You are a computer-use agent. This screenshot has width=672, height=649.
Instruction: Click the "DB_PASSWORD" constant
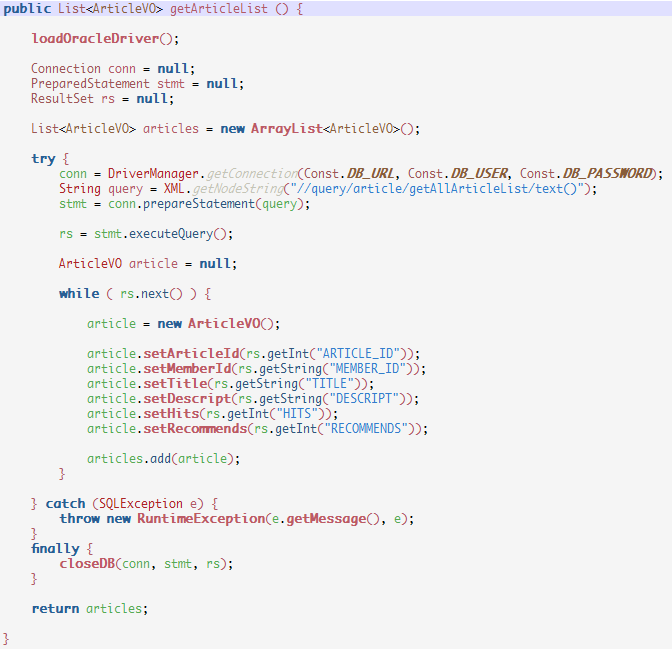(608, 174)
